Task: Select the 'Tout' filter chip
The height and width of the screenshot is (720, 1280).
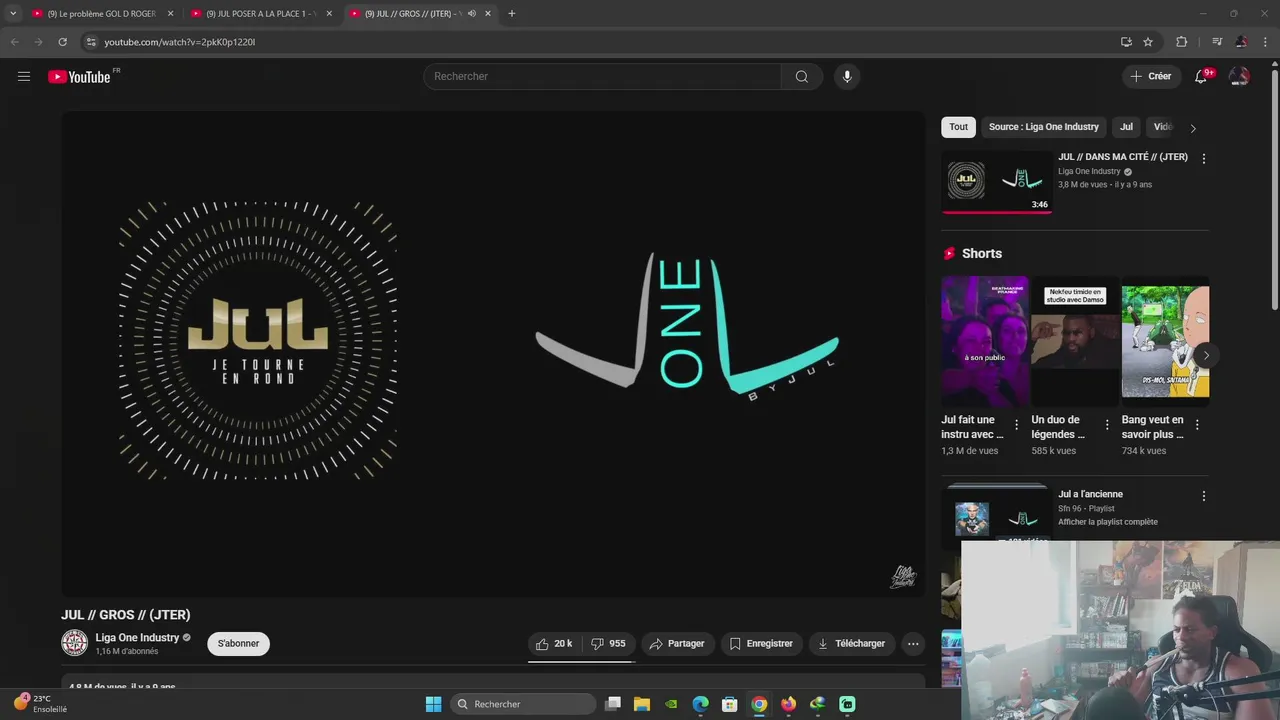Action: (958, 127)
